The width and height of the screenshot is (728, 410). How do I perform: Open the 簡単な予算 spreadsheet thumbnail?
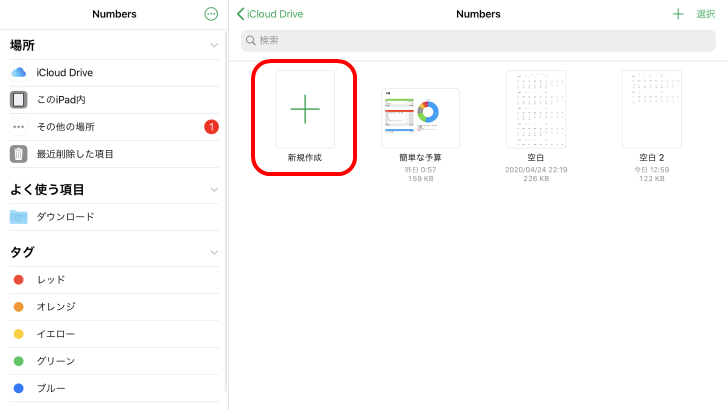(x=420, y=118)
